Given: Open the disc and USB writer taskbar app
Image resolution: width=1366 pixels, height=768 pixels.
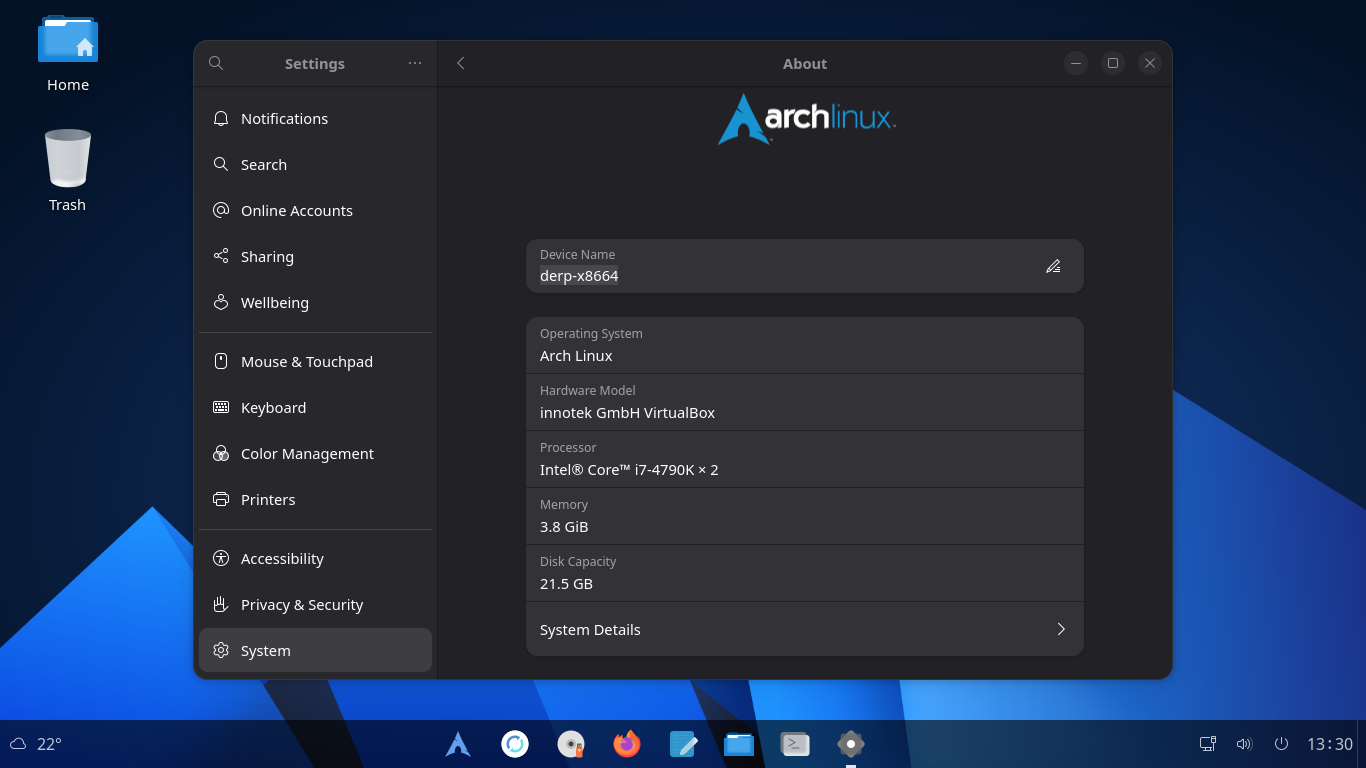Looking at the screenshot, I should click(x=571, y=744).
